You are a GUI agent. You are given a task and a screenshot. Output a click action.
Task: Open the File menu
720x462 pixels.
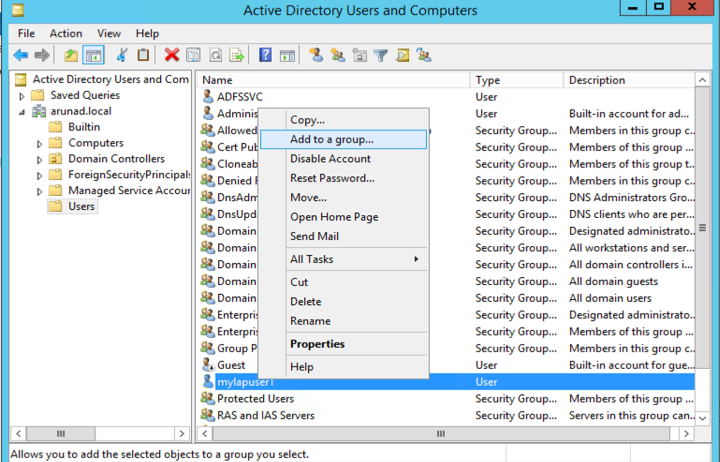pyautogui.click(x=26, y=33)
